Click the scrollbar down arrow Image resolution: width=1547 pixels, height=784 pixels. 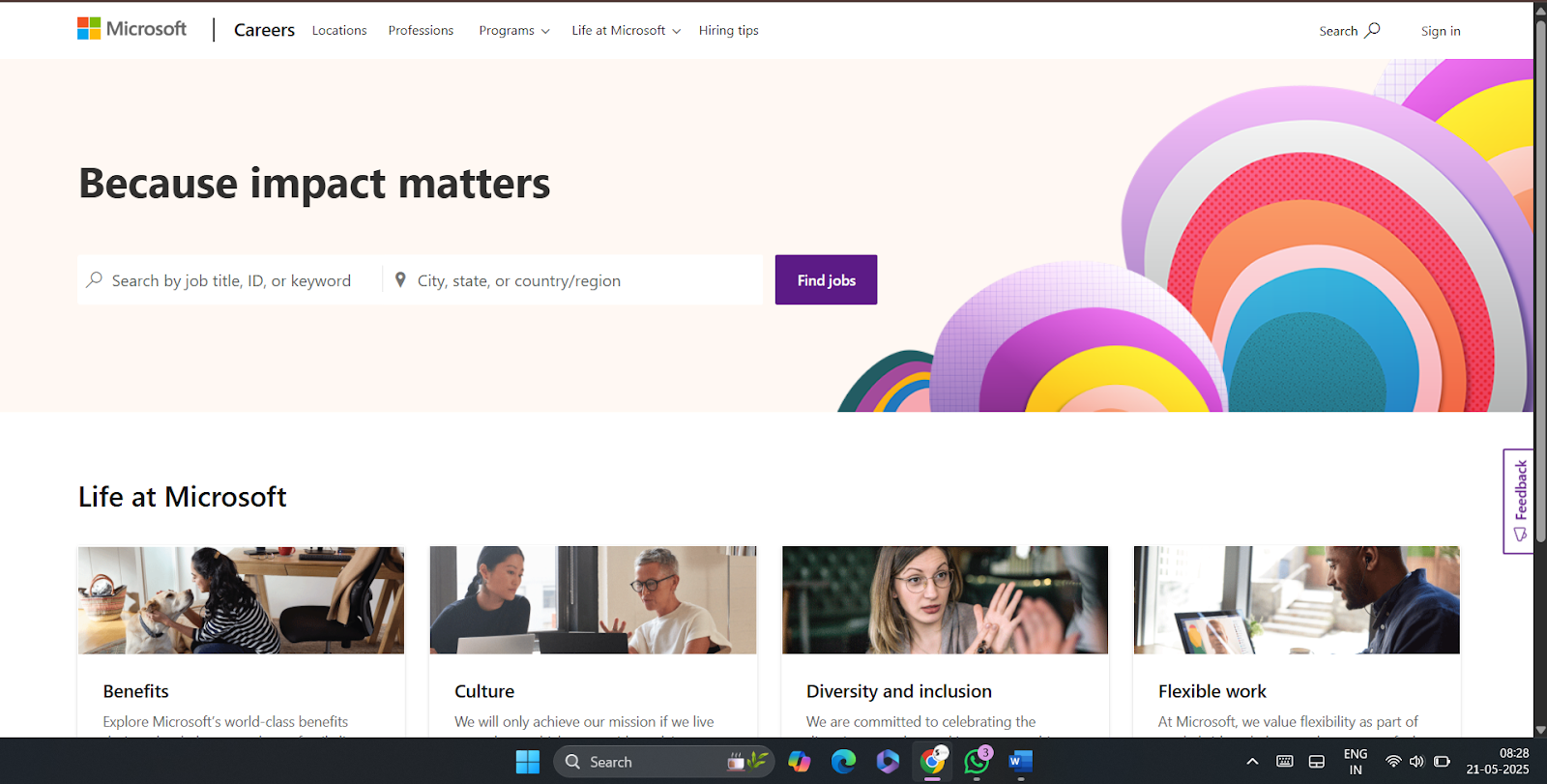coord(1540,730)
